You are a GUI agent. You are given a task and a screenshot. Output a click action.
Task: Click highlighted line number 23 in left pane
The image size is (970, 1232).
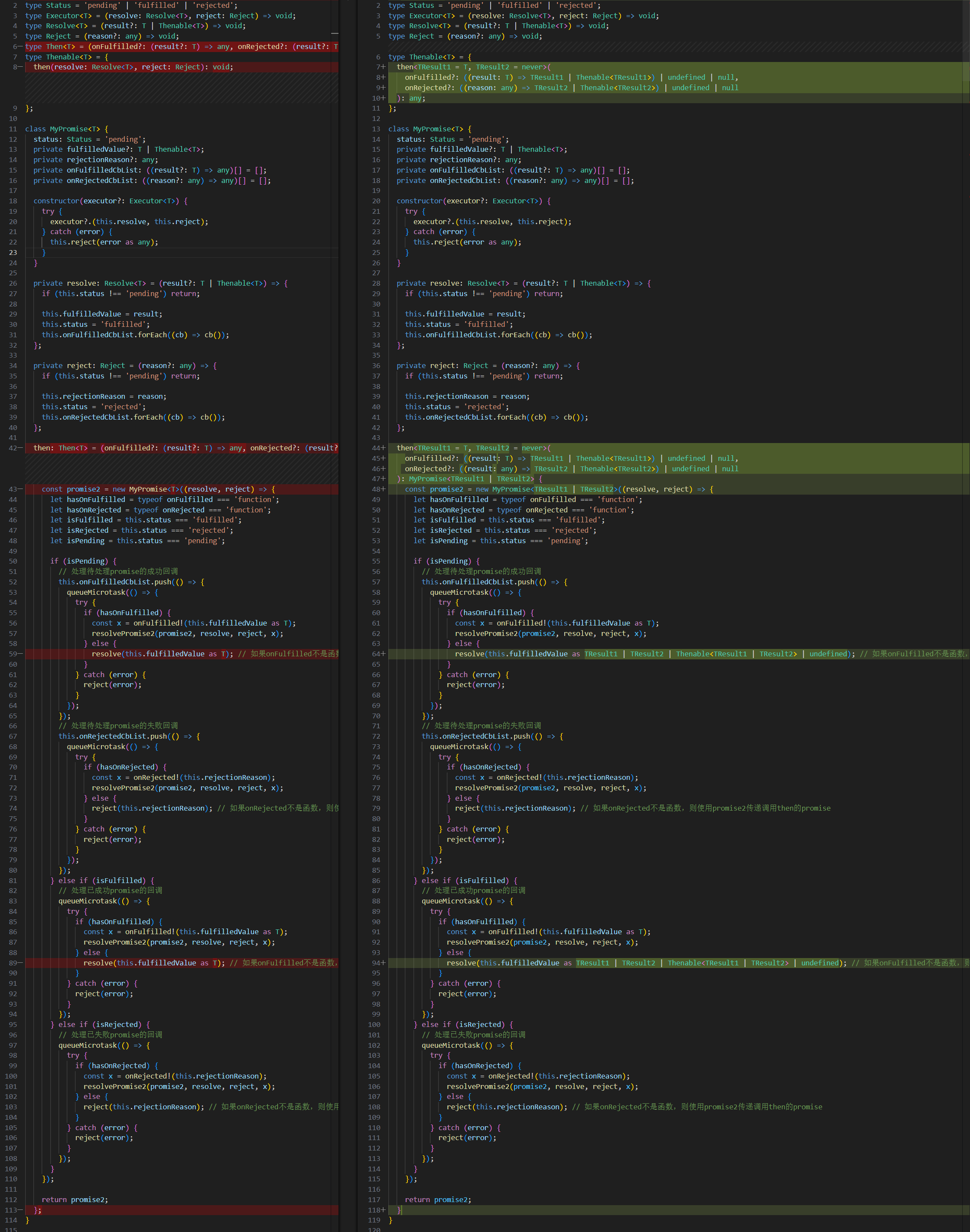pyautogui.click(x=13, y=252)
